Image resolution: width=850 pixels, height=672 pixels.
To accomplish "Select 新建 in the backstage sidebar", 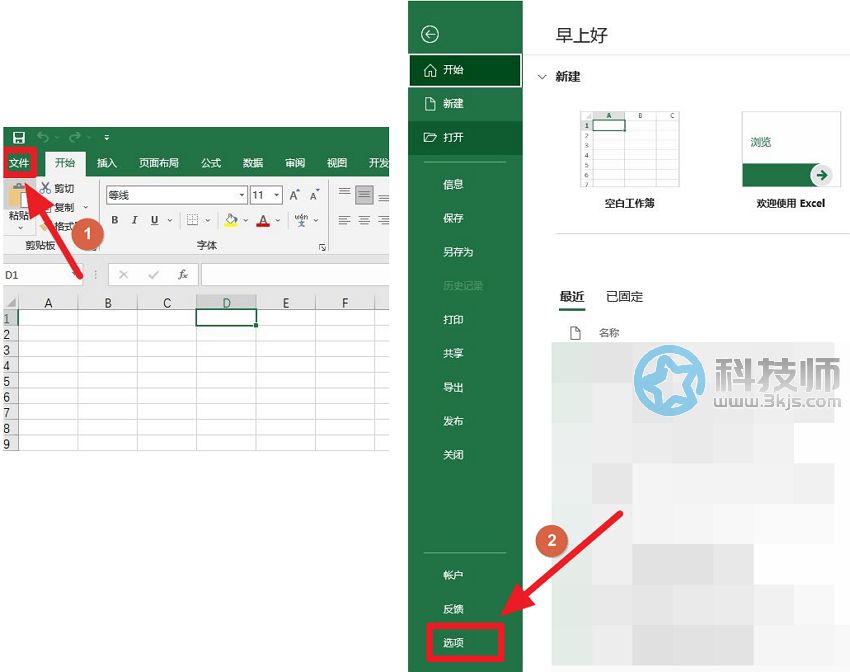I will pos(465,104).
